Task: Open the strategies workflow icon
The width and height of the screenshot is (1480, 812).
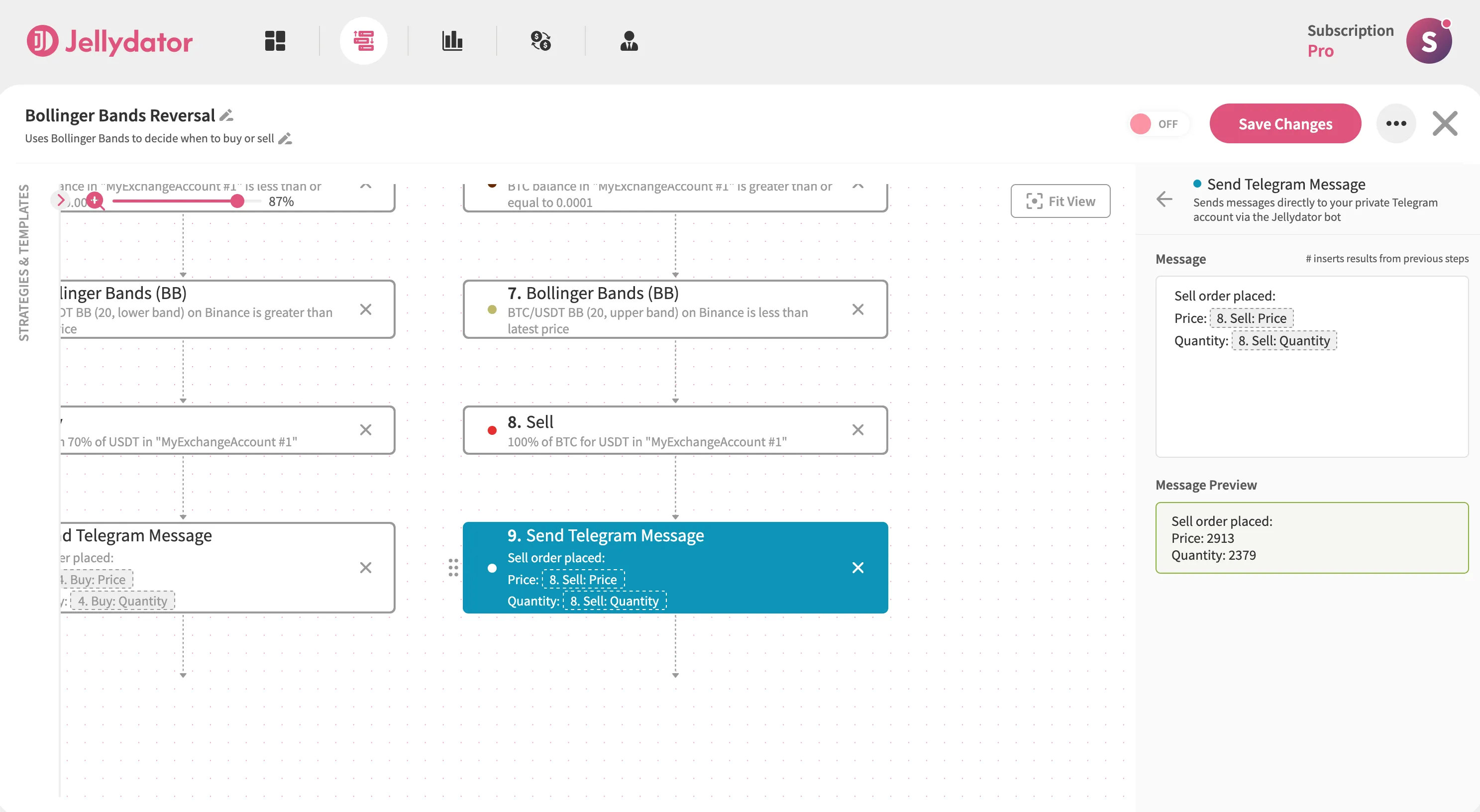Action: (364, 41)
